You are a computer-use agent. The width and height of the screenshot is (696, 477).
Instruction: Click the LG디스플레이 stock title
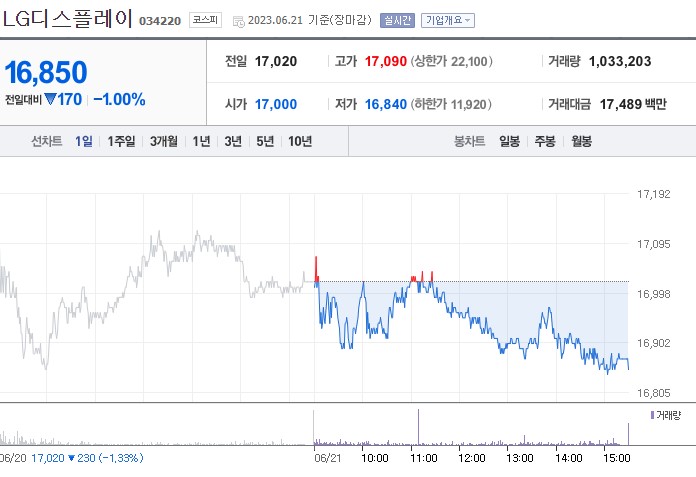[x=67, y=19]
